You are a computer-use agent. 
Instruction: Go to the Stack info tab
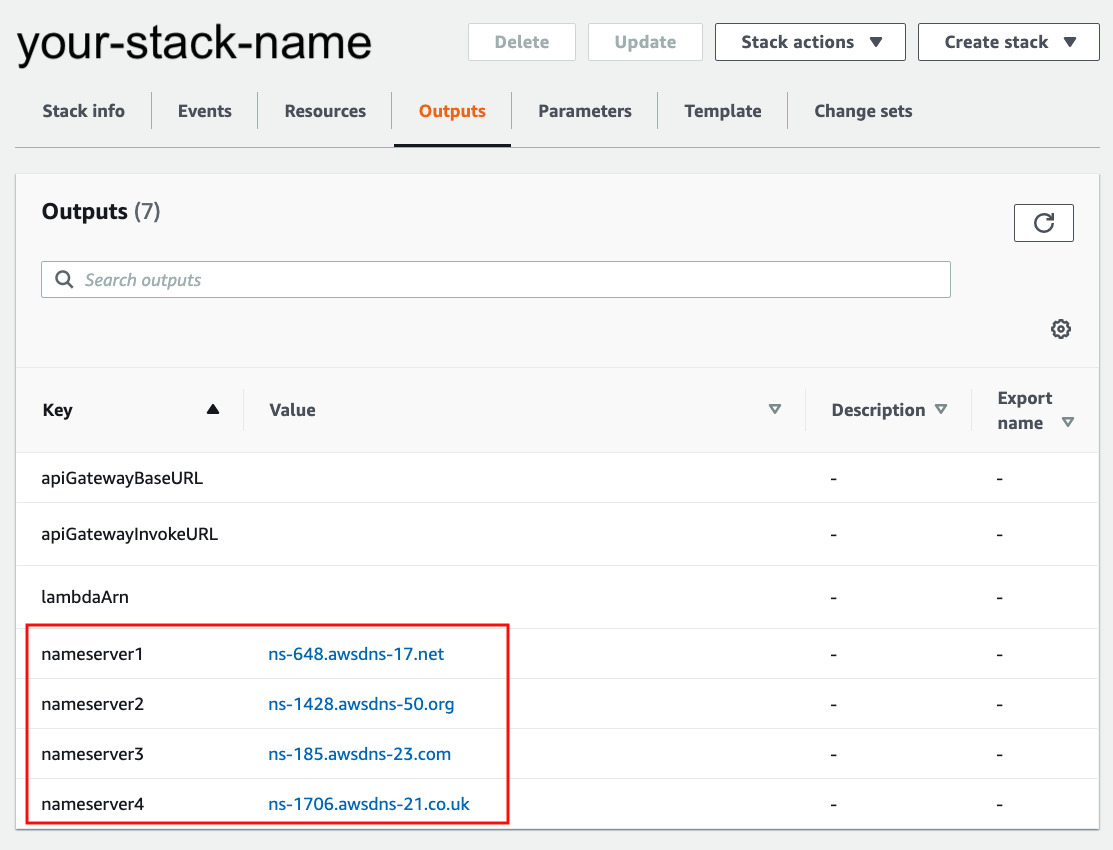click(83, 111)
